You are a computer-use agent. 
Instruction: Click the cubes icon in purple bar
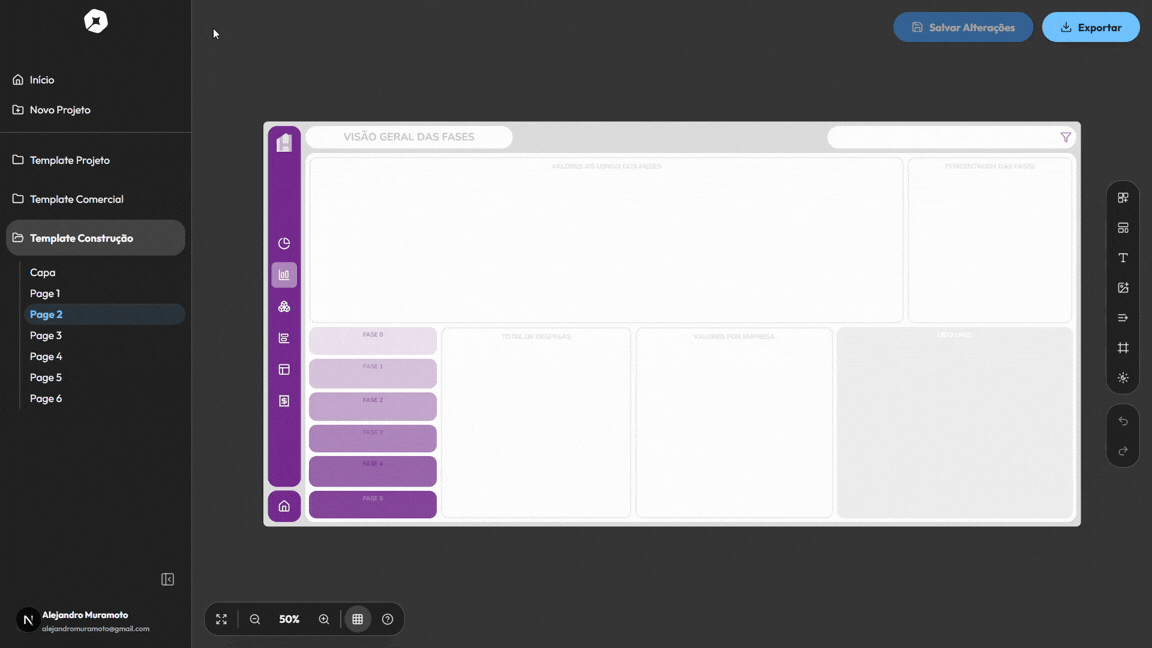[x=284, y=306]
